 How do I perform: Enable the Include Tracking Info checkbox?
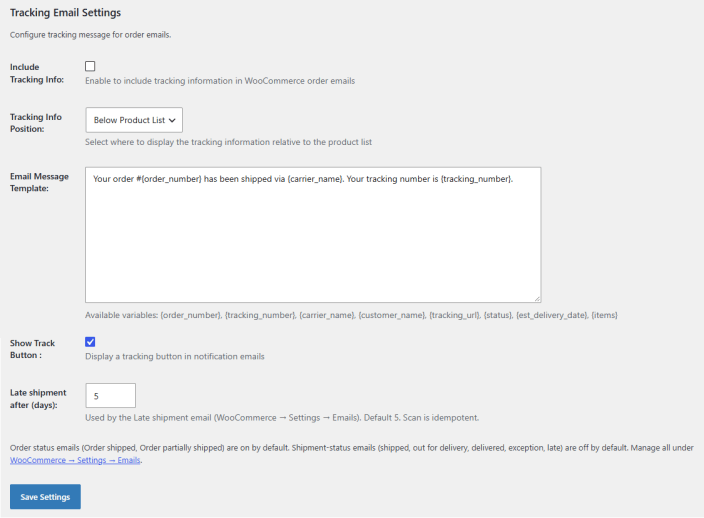pos(90,66)
